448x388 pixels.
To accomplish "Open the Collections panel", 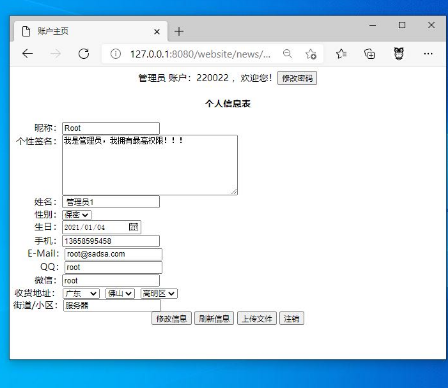I will click(369, 54).
